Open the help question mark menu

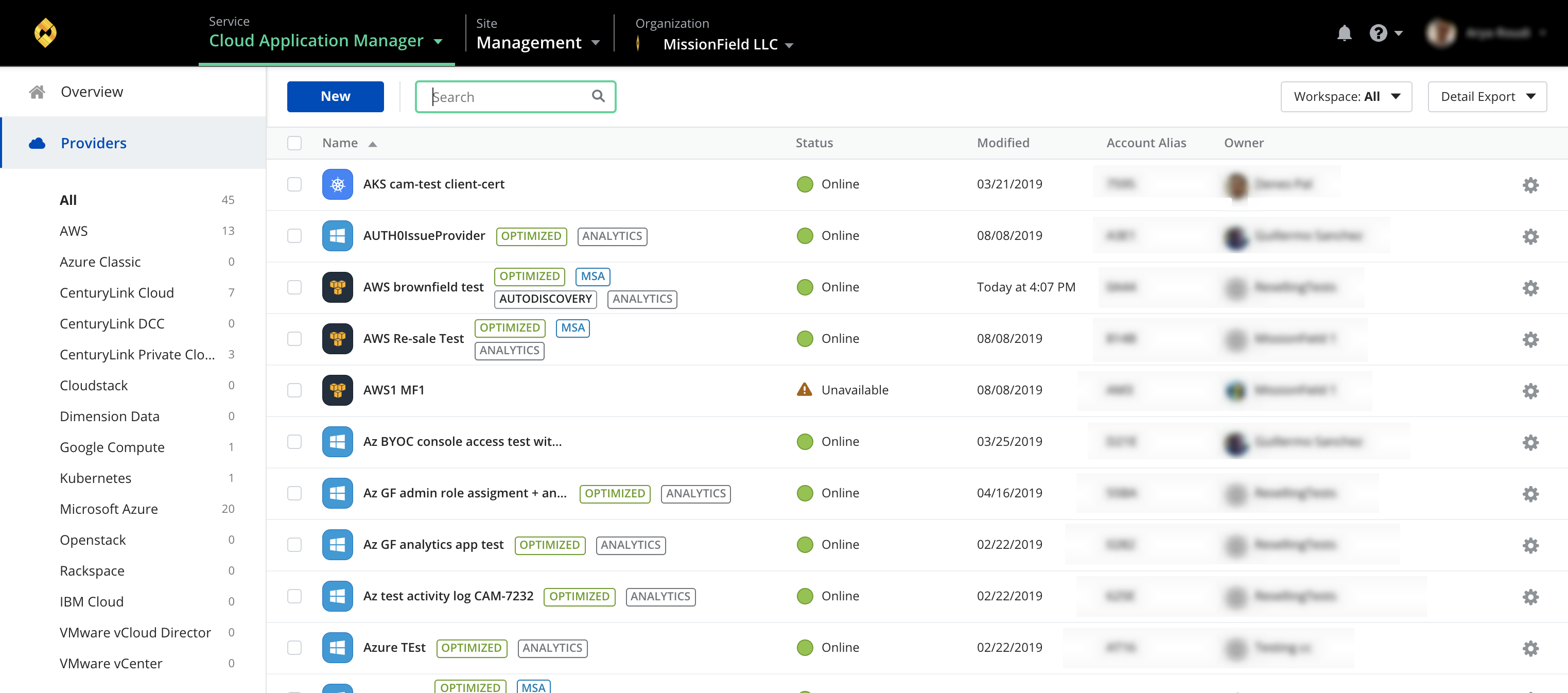coord(1385,33)
